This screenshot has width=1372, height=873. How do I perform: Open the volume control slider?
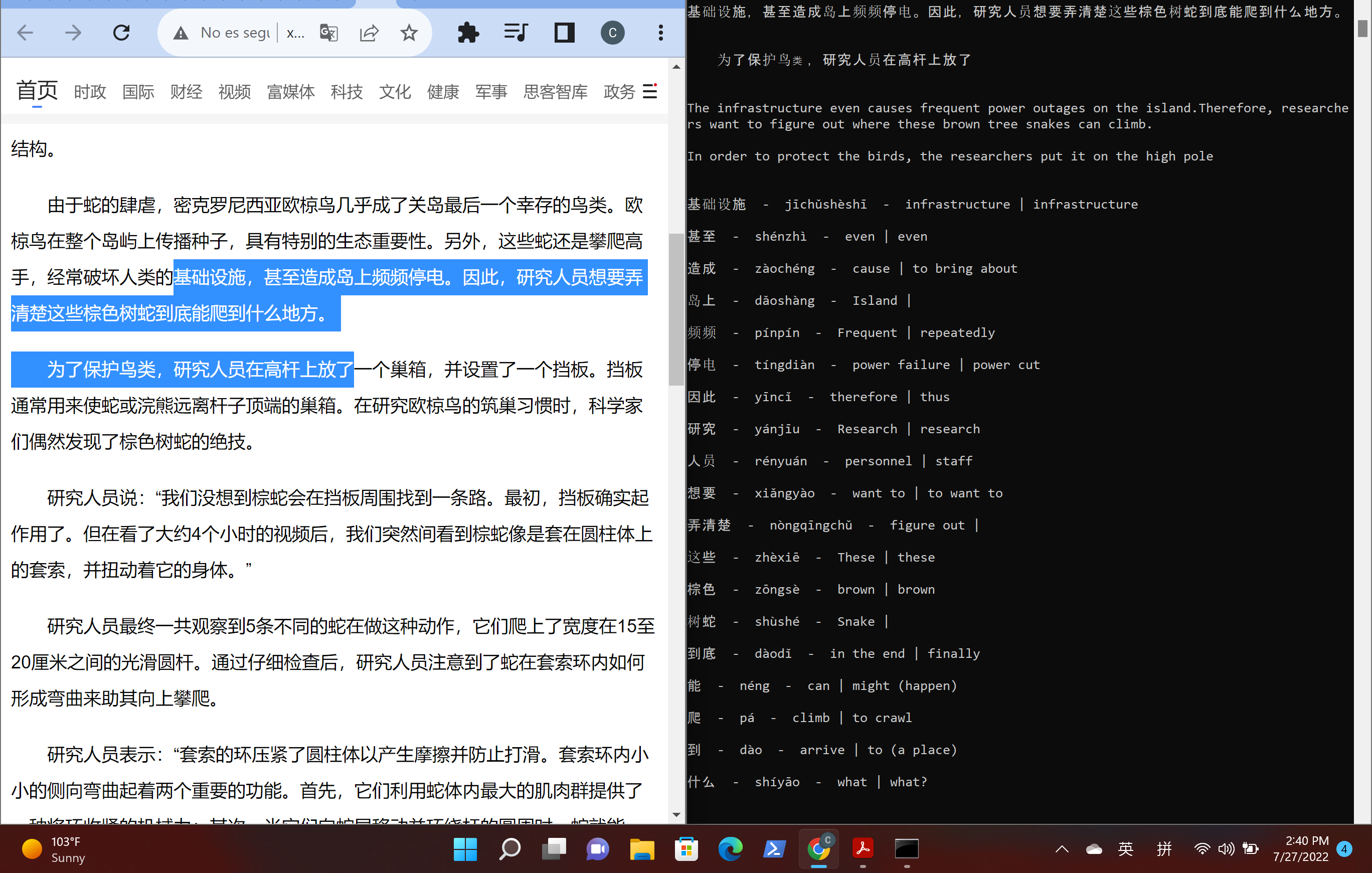1226,849
